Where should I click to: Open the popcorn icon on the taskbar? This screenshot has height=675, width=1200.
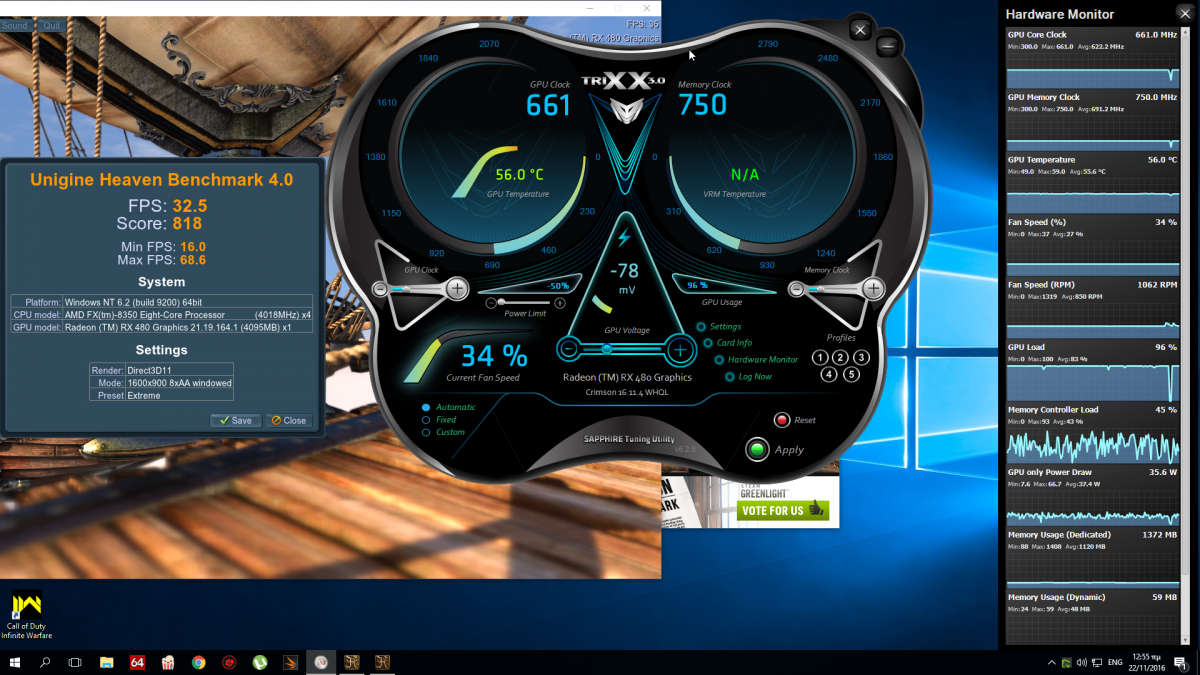[x=168, y=662]
